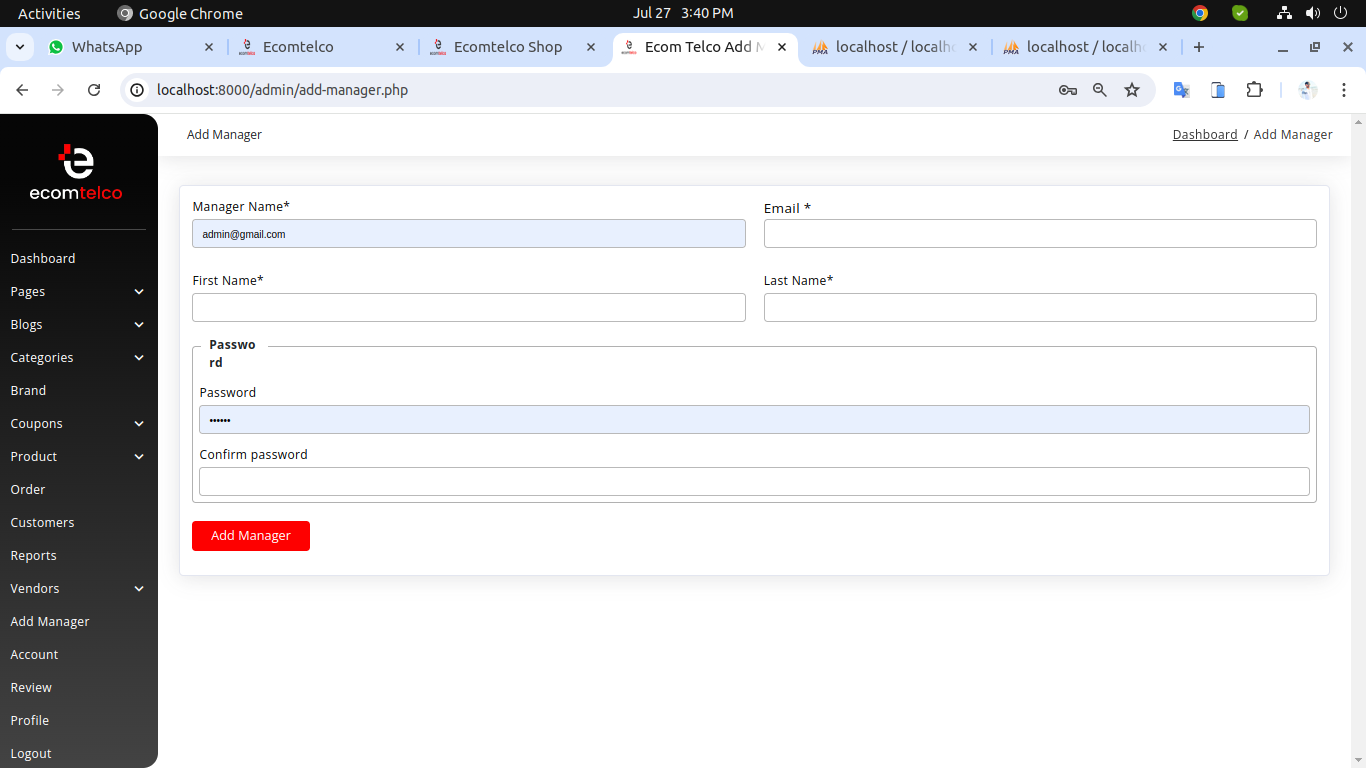
Task: Close the Ecom Telco Add Manager tab
Action: click(782, 47)
